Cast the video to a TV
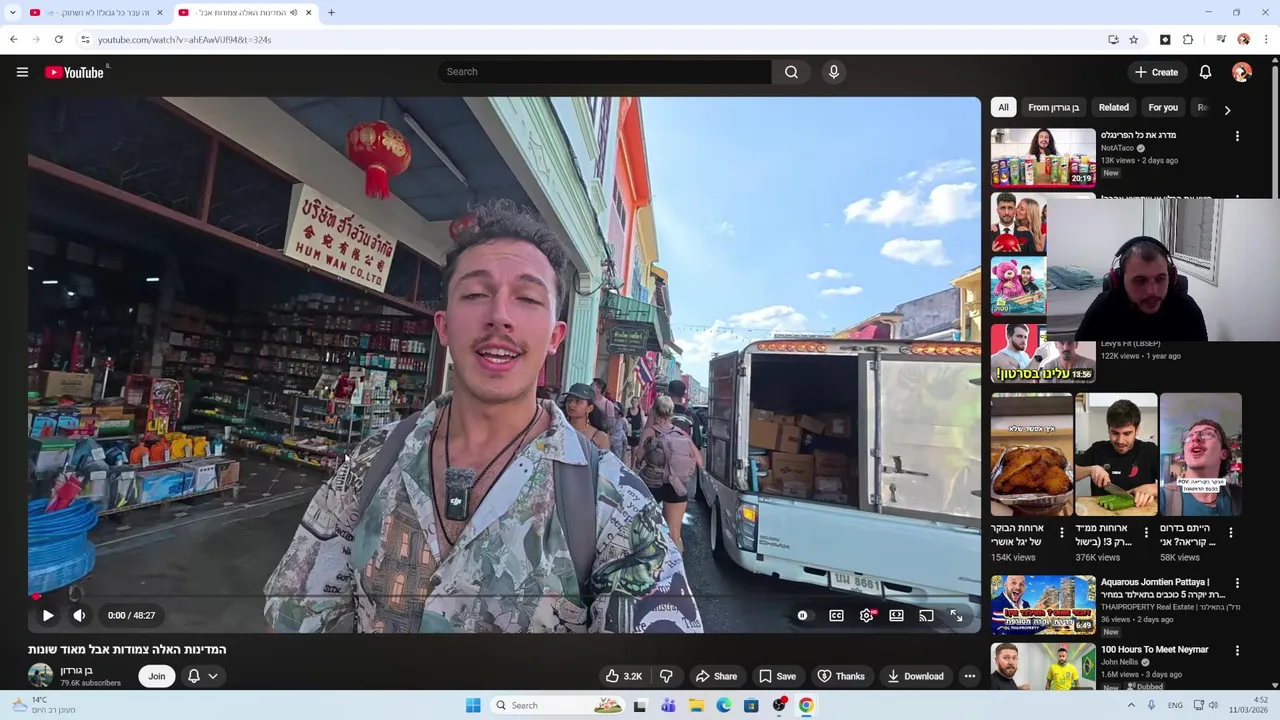 [x=926, y=615]
